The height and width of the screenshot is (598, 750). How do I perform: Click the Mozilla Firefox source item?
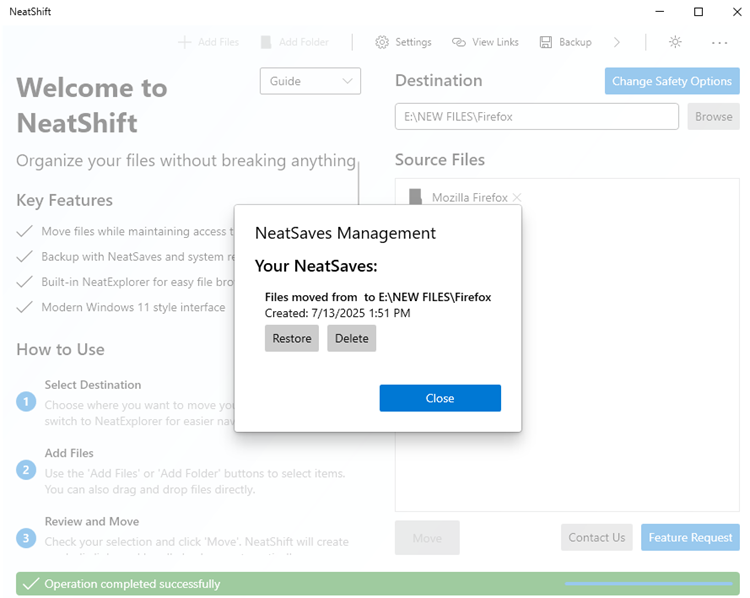(x=470, y=197)
